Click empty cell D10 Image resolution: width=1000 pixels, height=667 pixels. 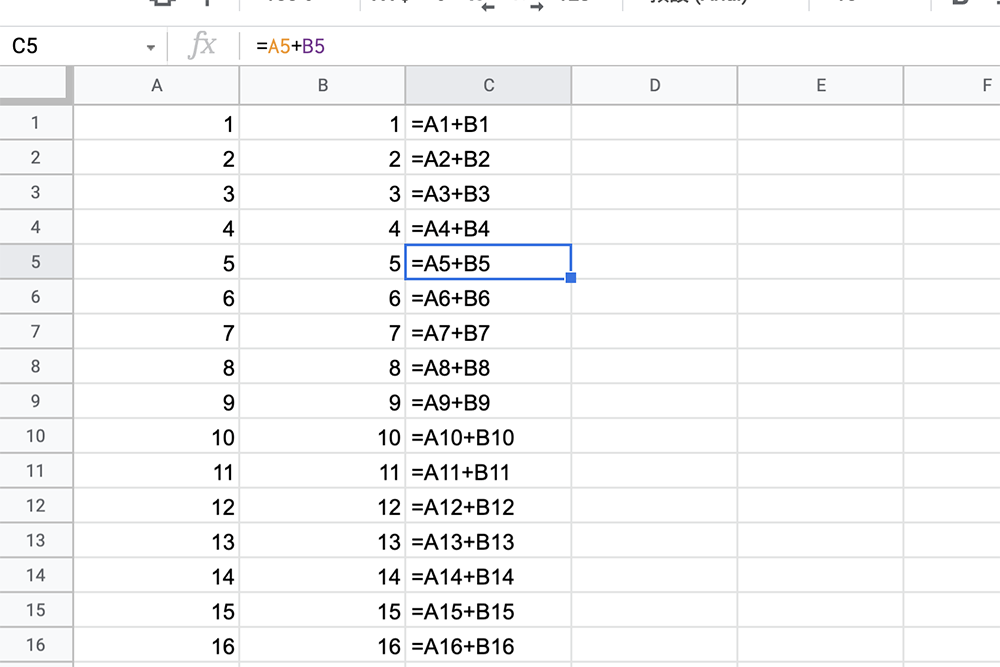coord(654,437)
